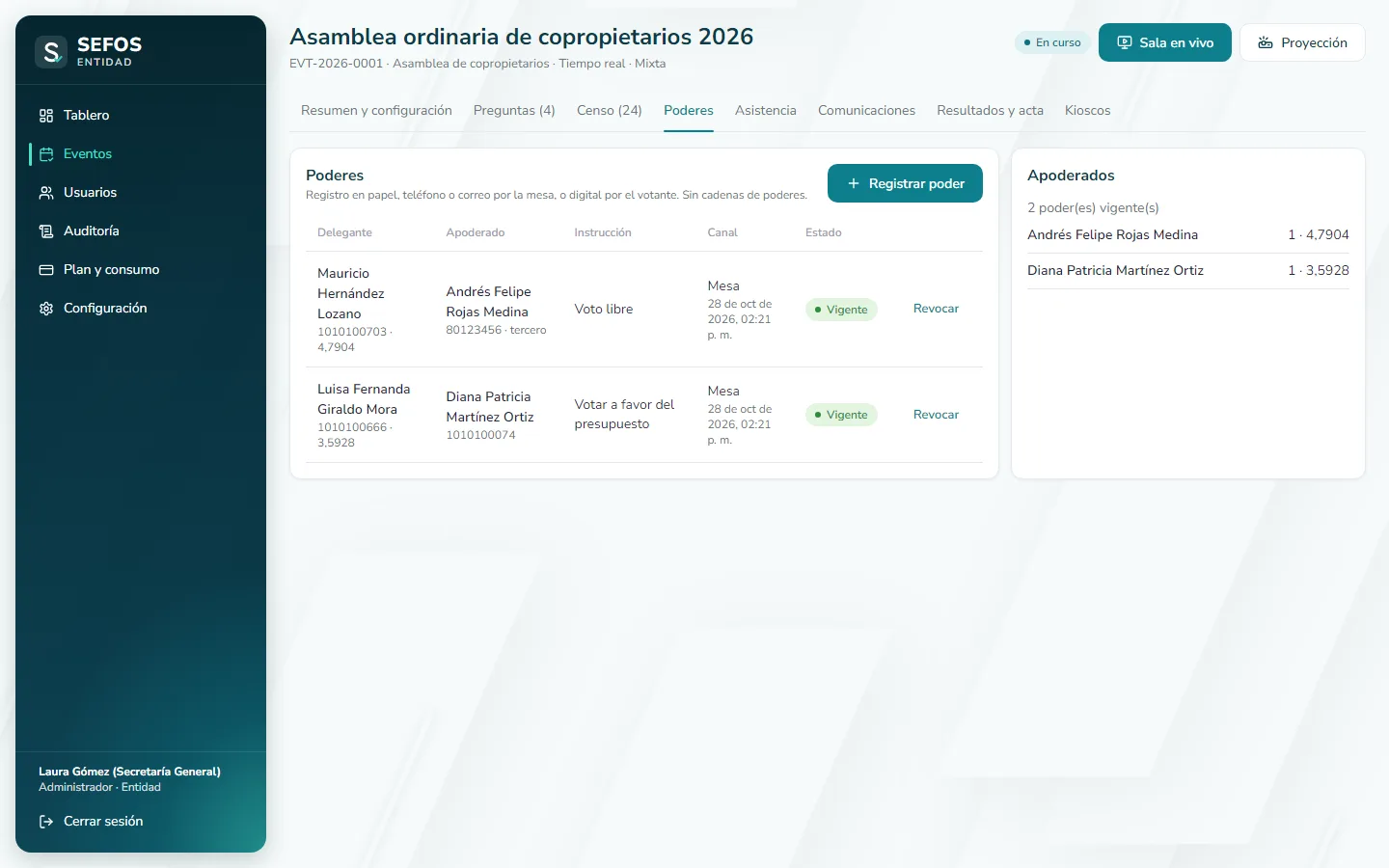Image resolution: width=1389 pixels, height=868 pixels.
Task: Select delegante Luisa Fernanda Giraldo Mora
Action: click(364, 399)
